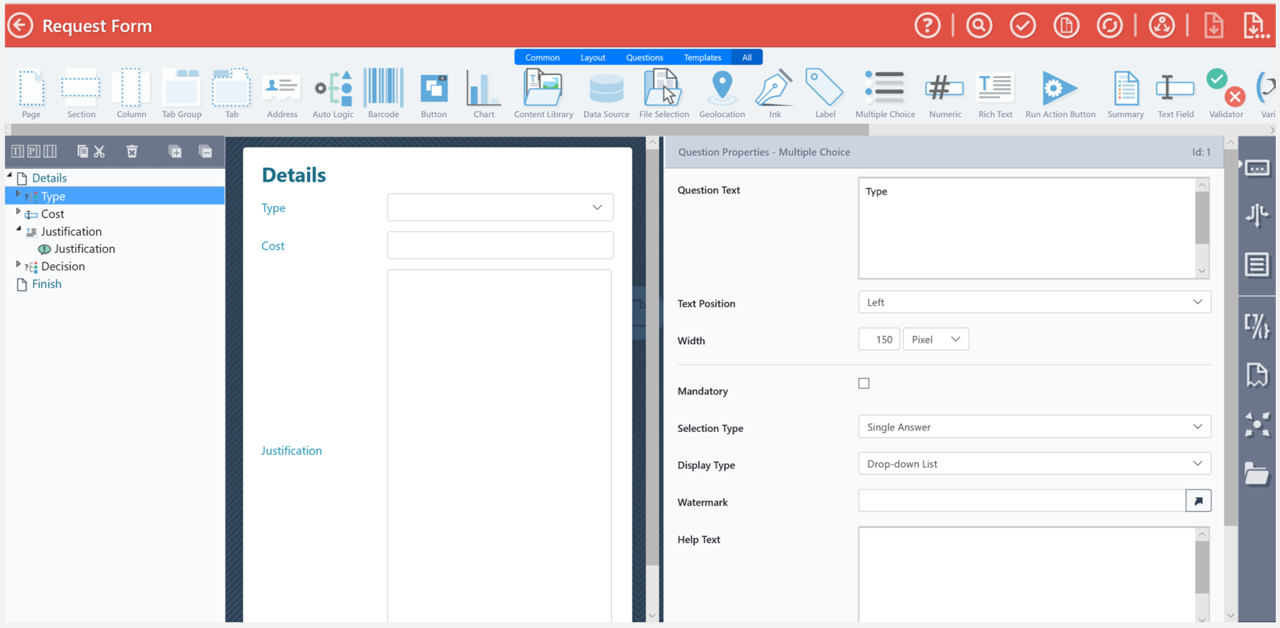Viewport: 1280px width, 628px height.
Task: Tick the Mandatory checkbox
Action: tap(864, 383)
